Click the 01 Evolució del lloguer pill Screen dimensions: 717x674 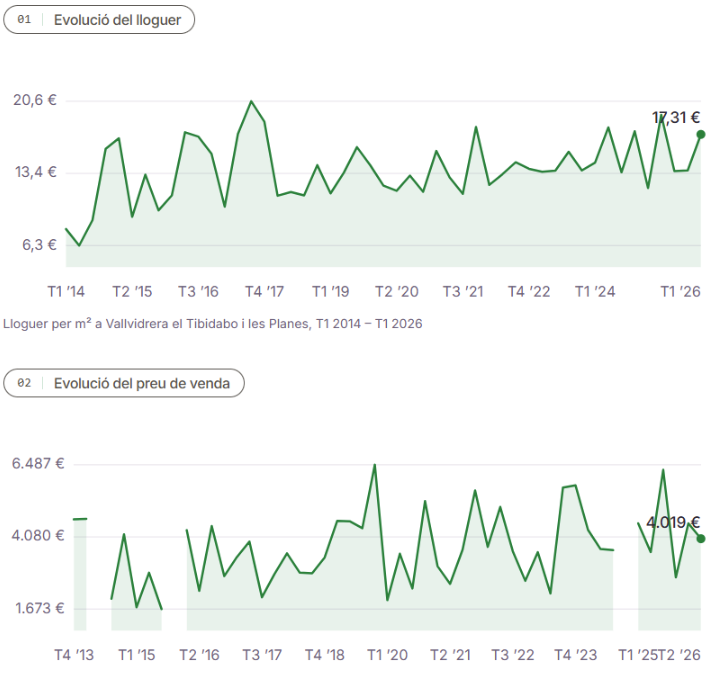click(99, 20)
